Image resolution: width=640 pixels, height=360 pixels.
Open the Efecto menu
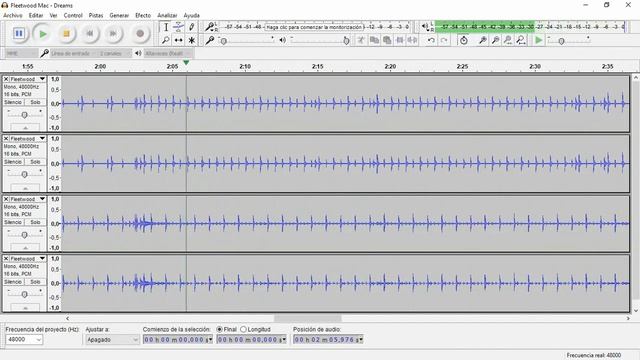pyautogui.click(x=143, y=15)
